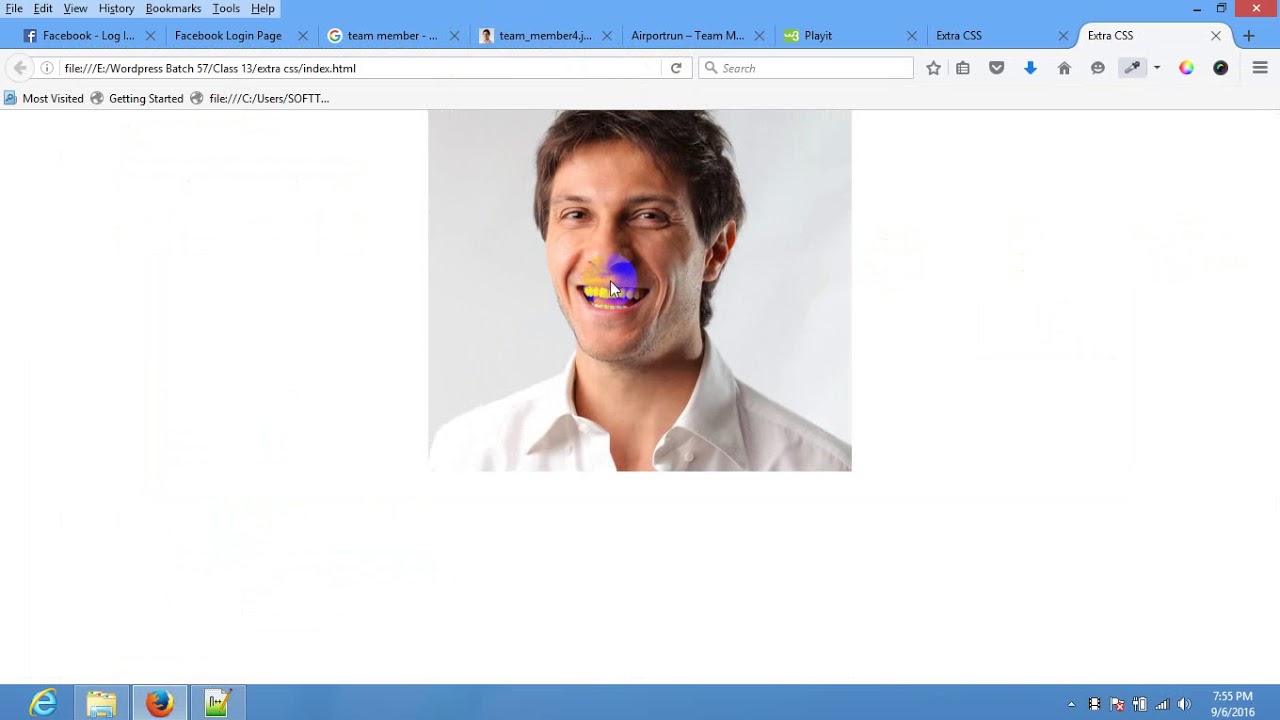The image size is (1280, 720).
Task: Open the Edit menu
Action: [43, 8]
